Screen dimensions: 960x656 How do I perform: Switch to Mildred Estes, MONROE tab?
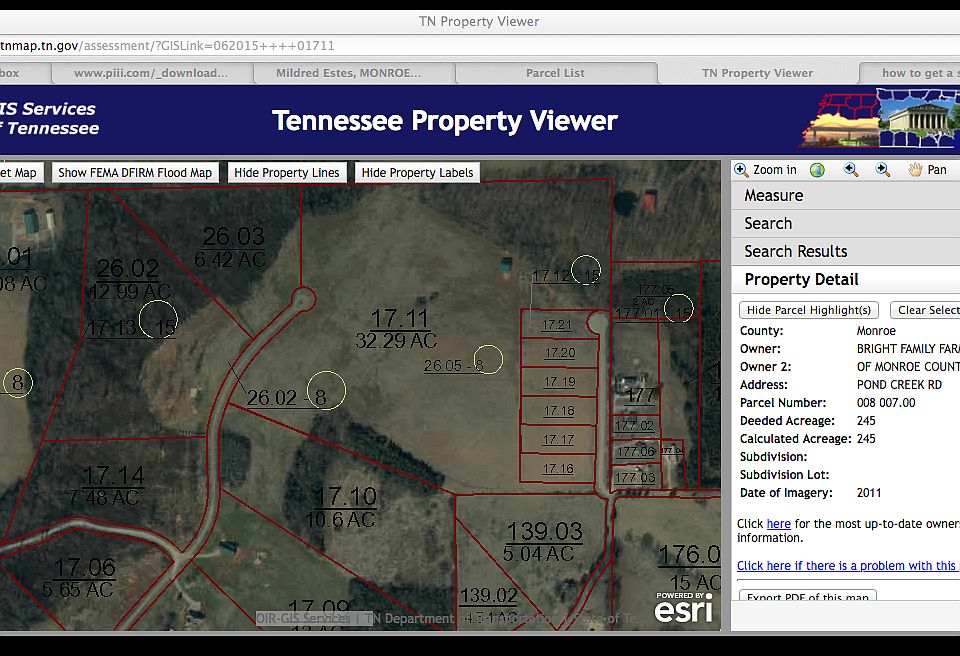(348, 73)
